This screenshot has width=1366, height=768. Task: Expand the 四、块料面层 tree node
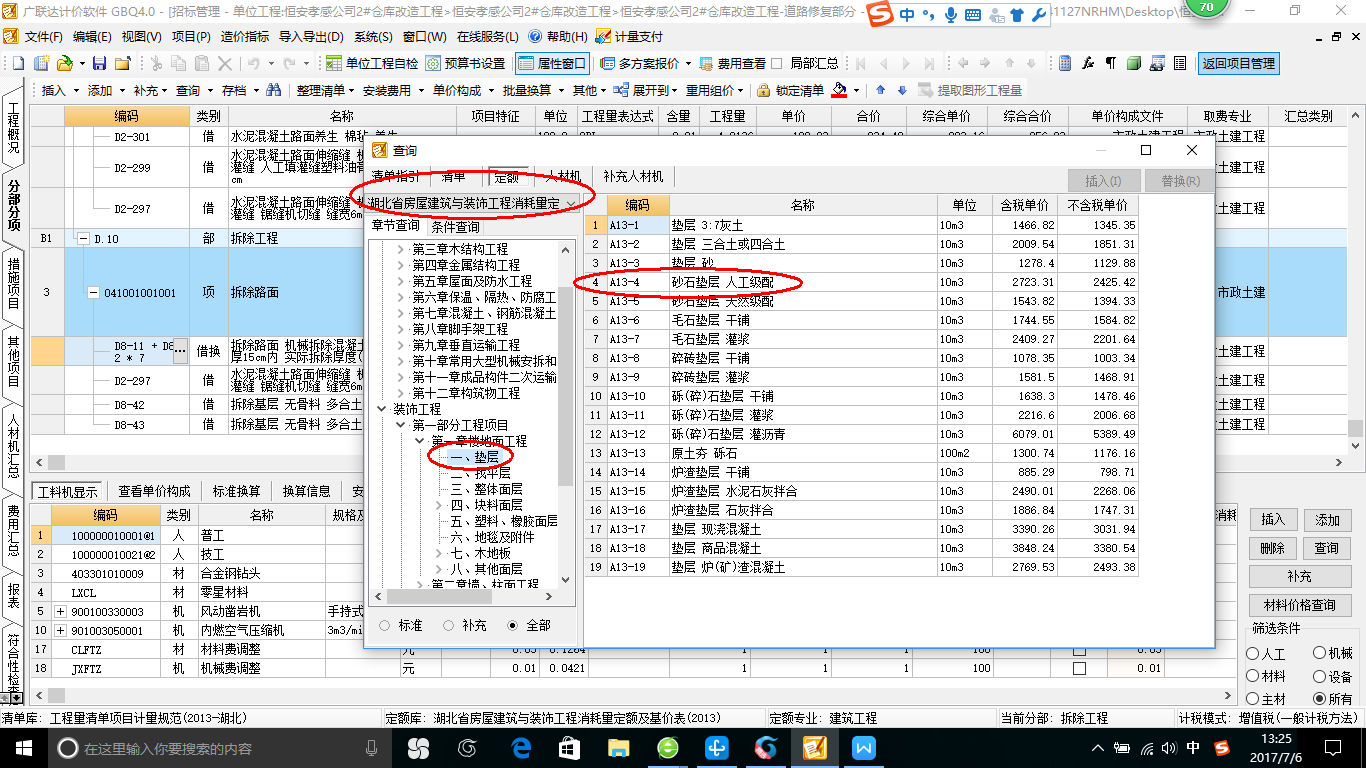click(440, 505)
